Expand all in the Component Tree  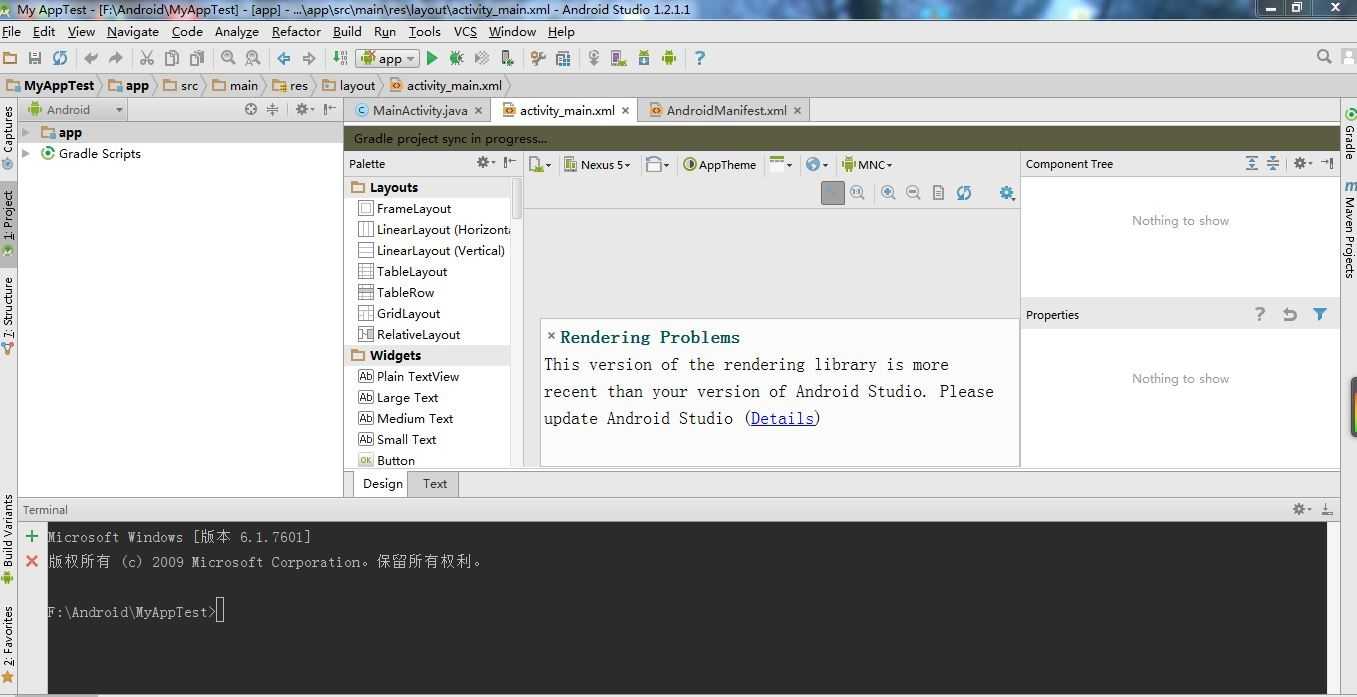[x=1251, y=163]
